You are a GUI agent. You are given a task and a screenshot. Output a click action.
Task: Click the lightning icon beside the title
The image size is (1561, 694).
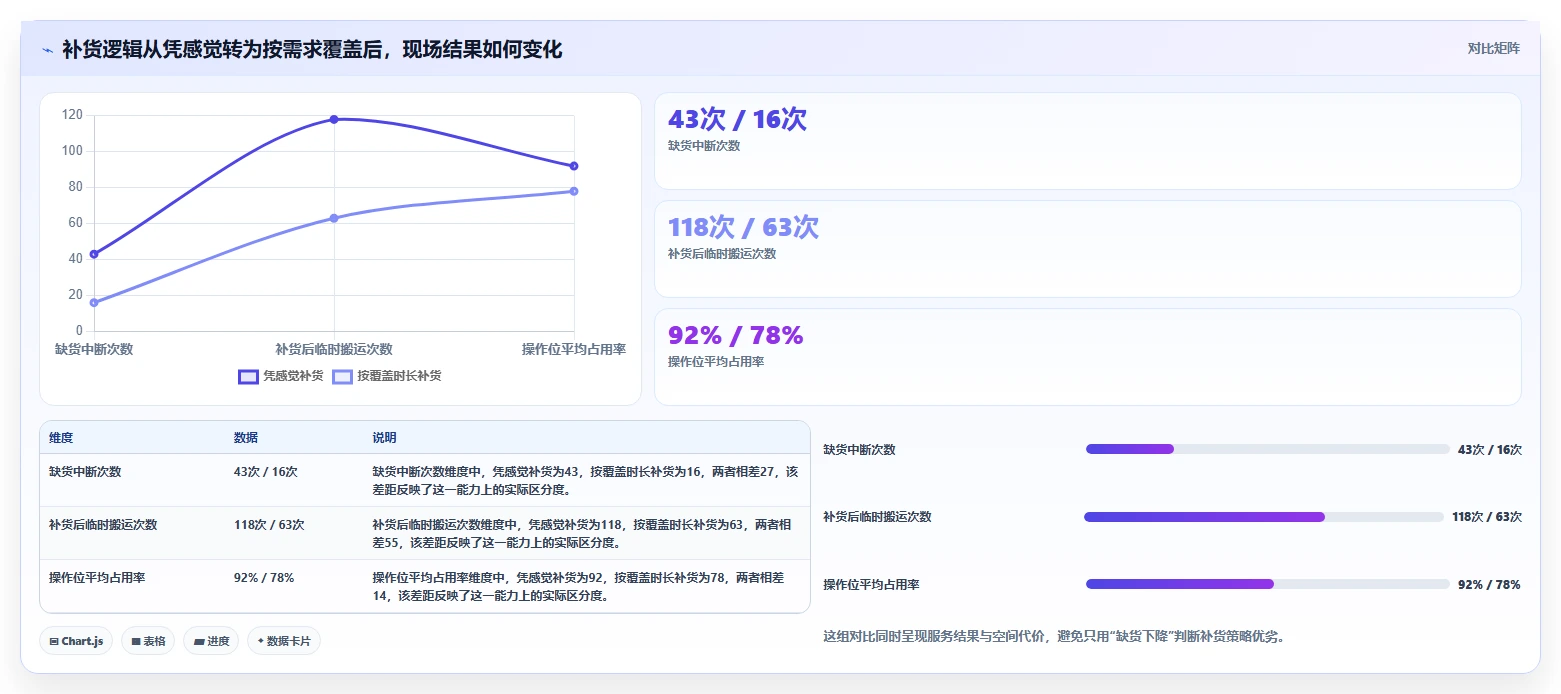[x=48, y=50]
